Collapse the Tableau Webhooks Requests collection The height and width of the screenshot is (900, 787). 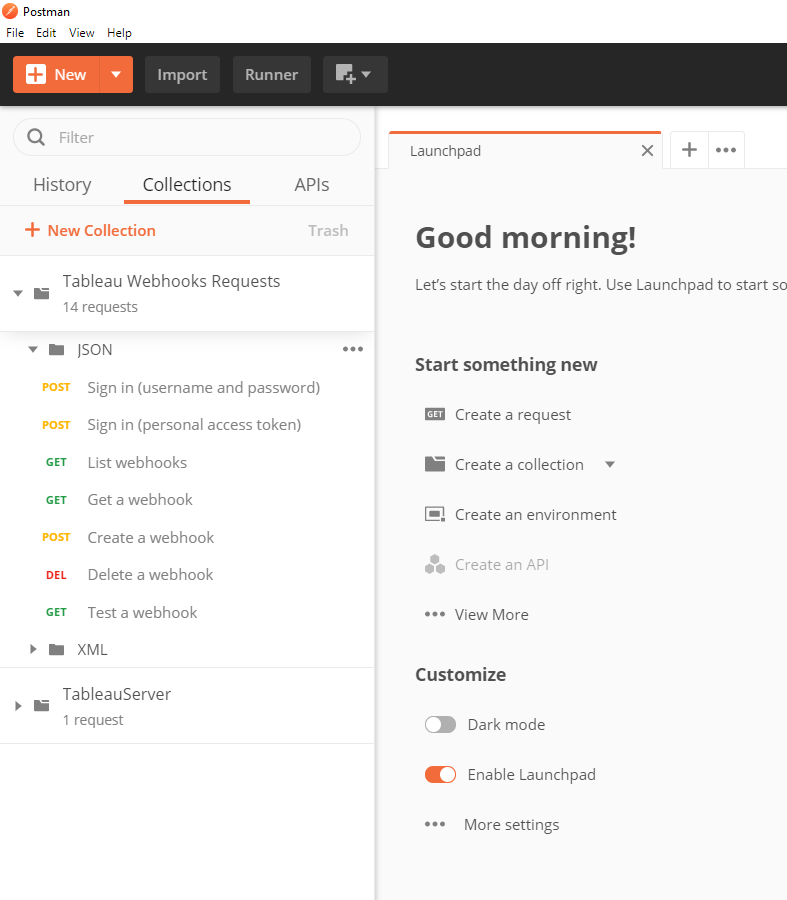18,293
